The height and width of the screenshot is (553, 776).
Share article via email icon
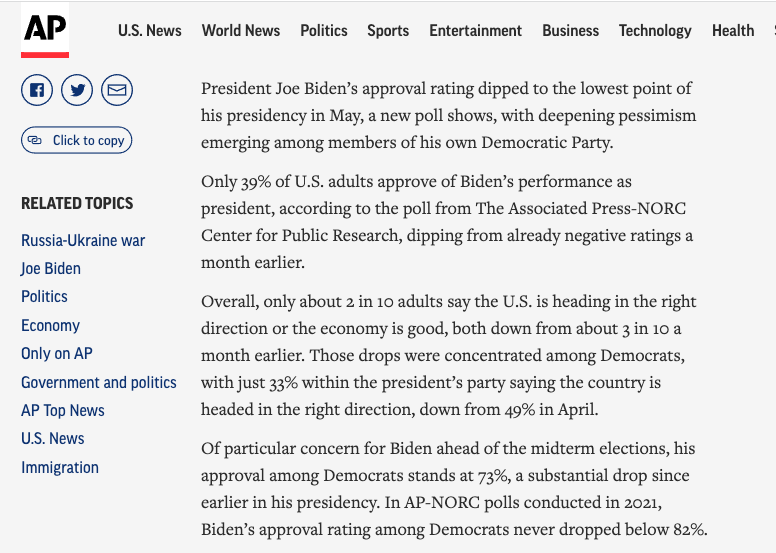click(117, 91)
